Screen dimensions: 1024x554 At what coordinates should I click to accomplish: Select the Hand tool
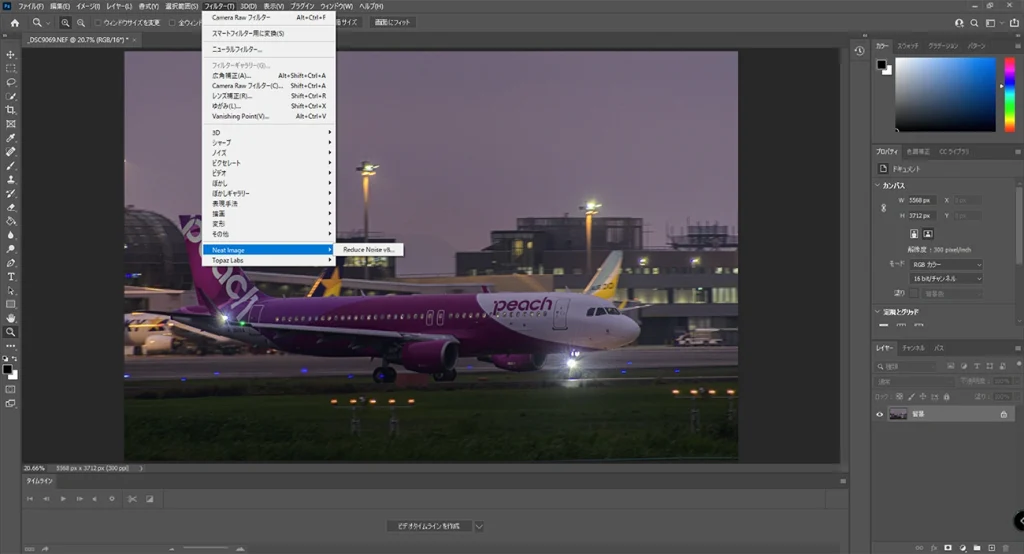pyautogui.click(x=11, y=318)
